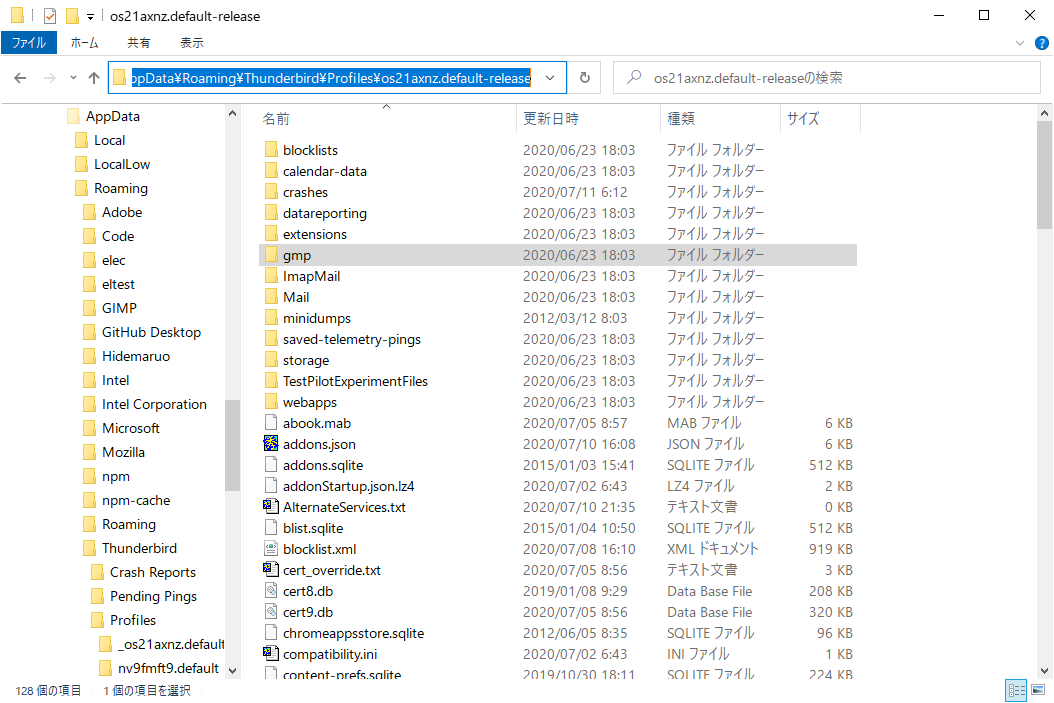This screenshot has height=703, width=1054.
Task: Select Pending Pings in the tree
Action: (153, 596)
